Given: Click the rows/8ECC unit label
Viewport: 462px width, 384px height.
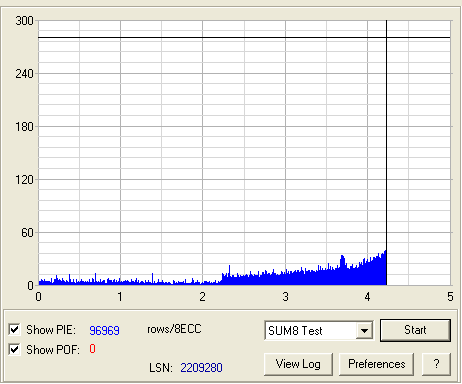Looking at the screenshot, I should 174,329.
